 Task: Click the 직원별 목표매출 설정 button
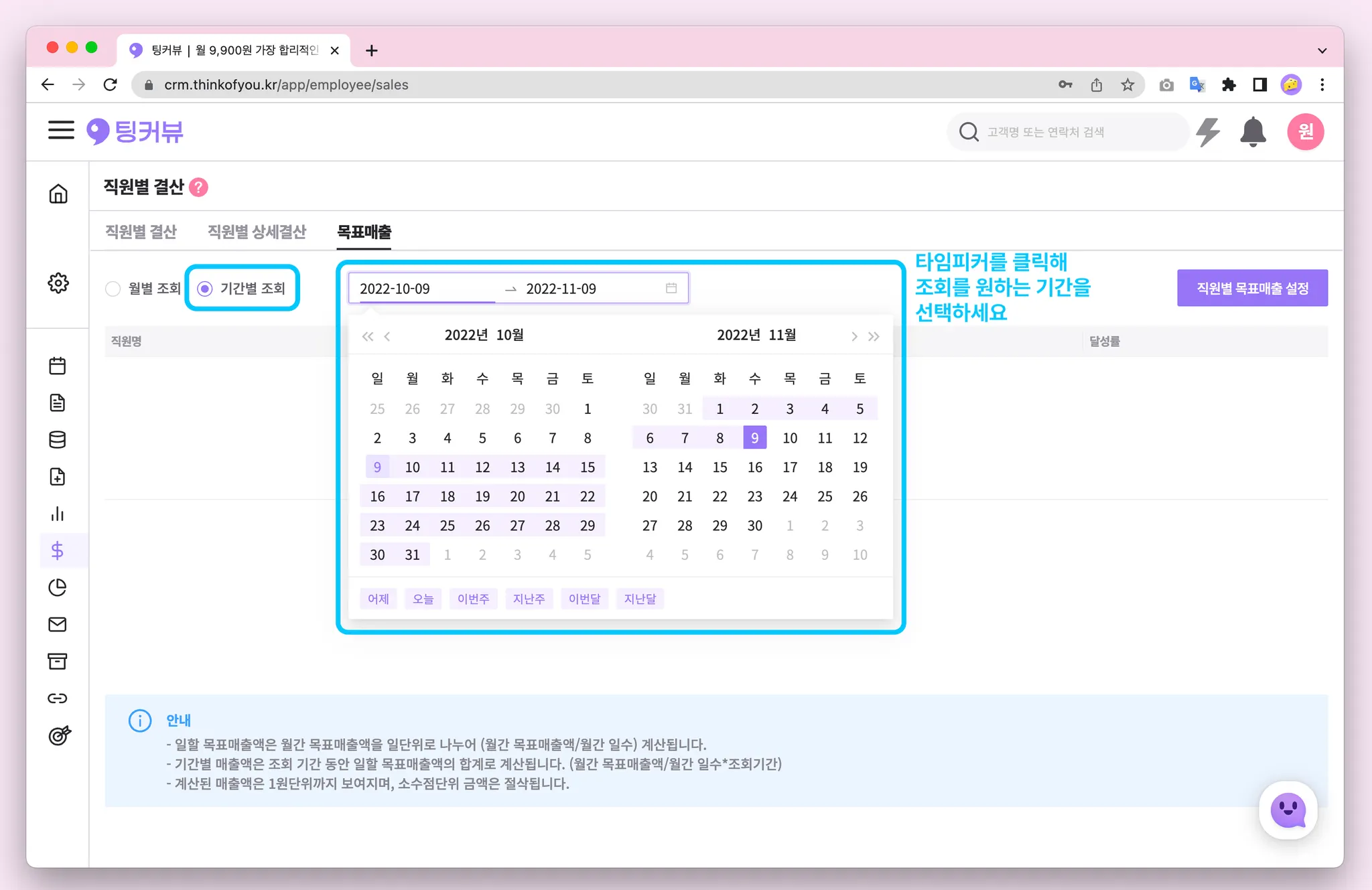(1251, 288)
